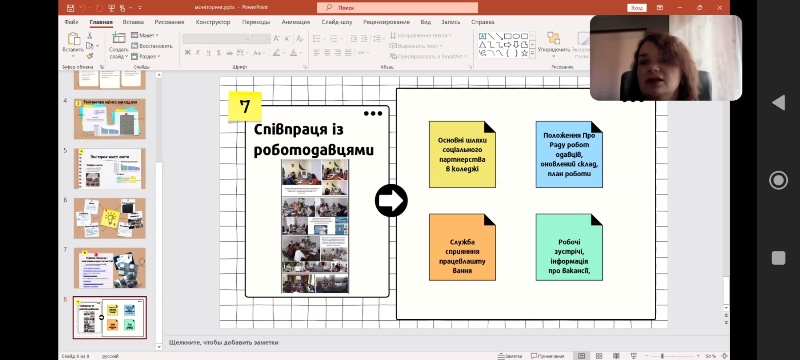
Task: Start slideshow from the status bar icon
Action: tap(633, 356)
